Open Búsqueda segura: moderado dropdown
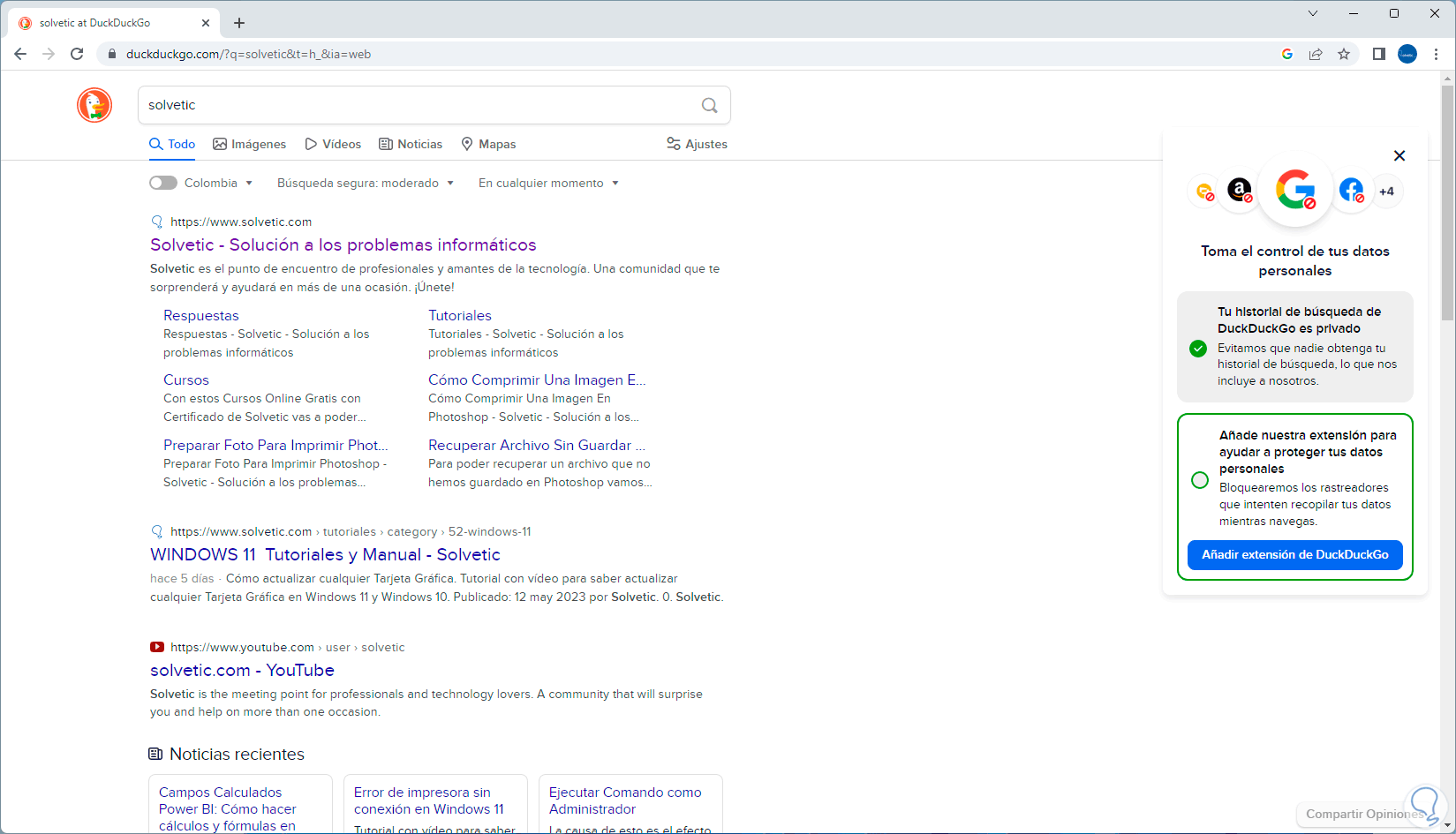 pos(366,183)
